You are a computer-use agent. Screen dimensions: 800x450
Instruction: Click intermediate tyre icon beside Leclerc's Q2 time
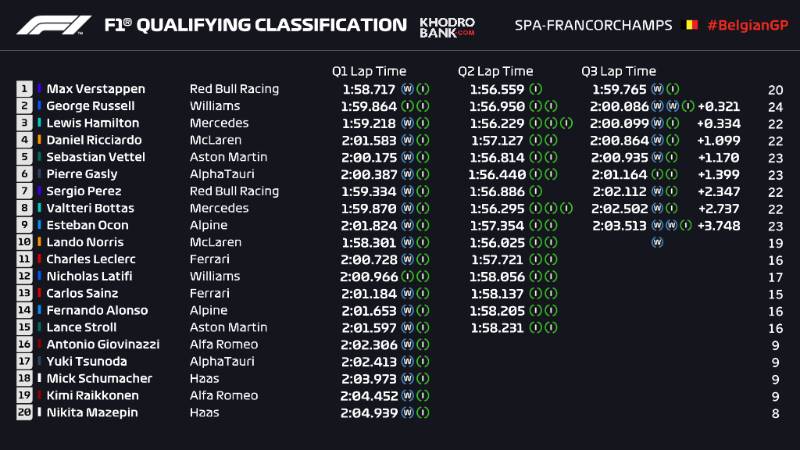(538, 259)
